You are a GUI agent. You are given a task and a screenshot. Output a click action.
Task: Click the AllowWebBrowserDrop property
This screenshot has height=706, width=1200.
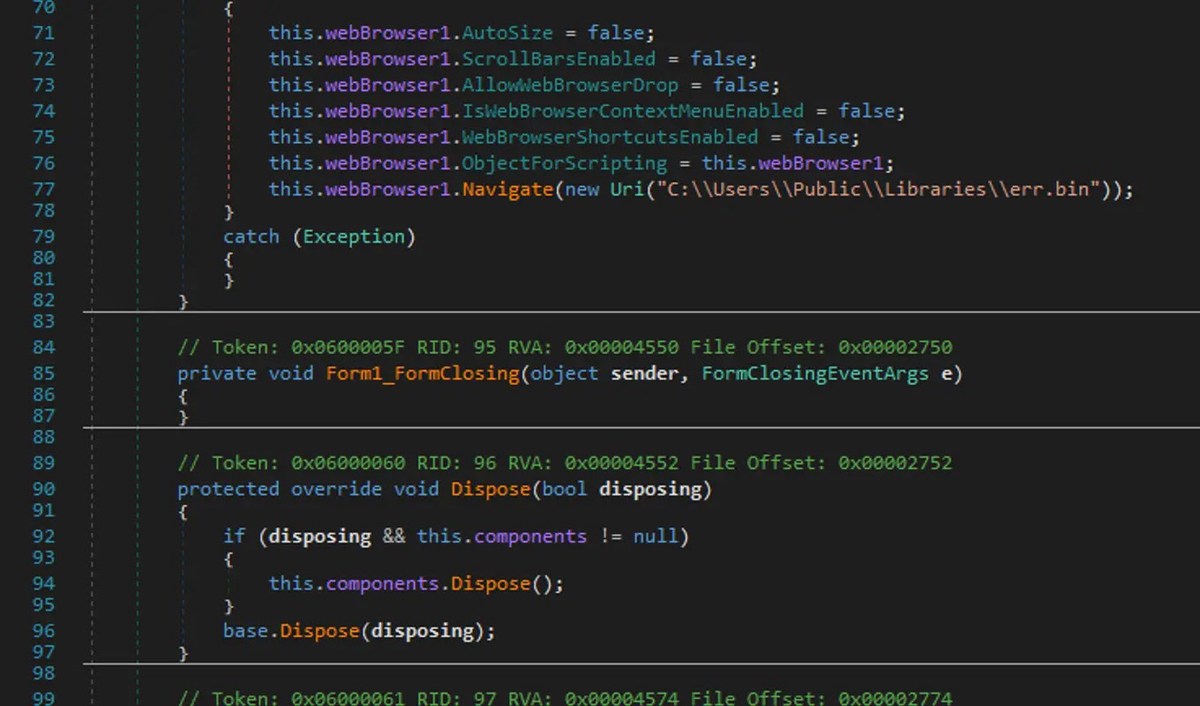click(570, 85)
